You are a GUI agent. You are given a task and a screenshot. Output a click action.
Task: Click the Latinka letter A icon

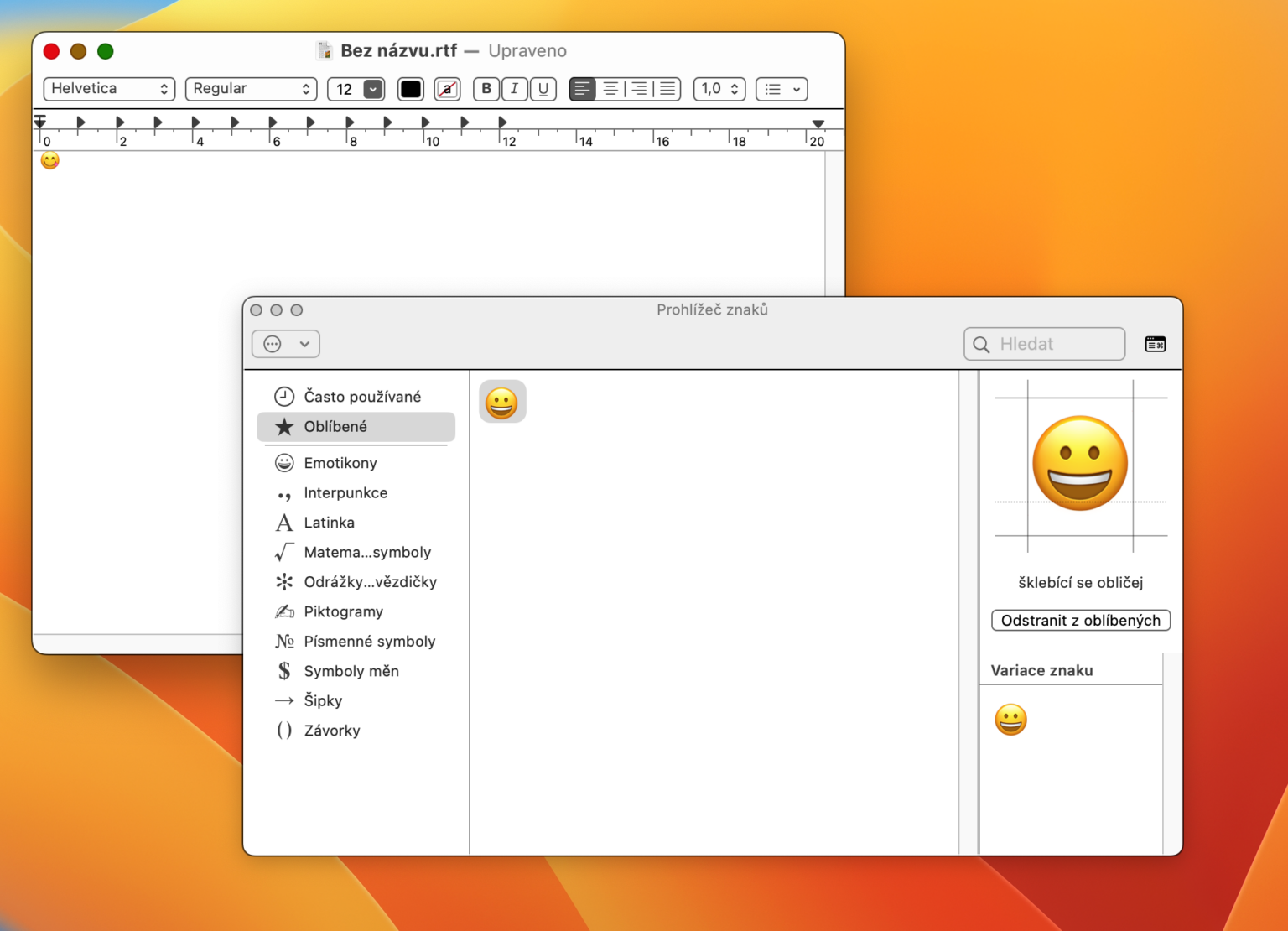(x=284, y=522)
